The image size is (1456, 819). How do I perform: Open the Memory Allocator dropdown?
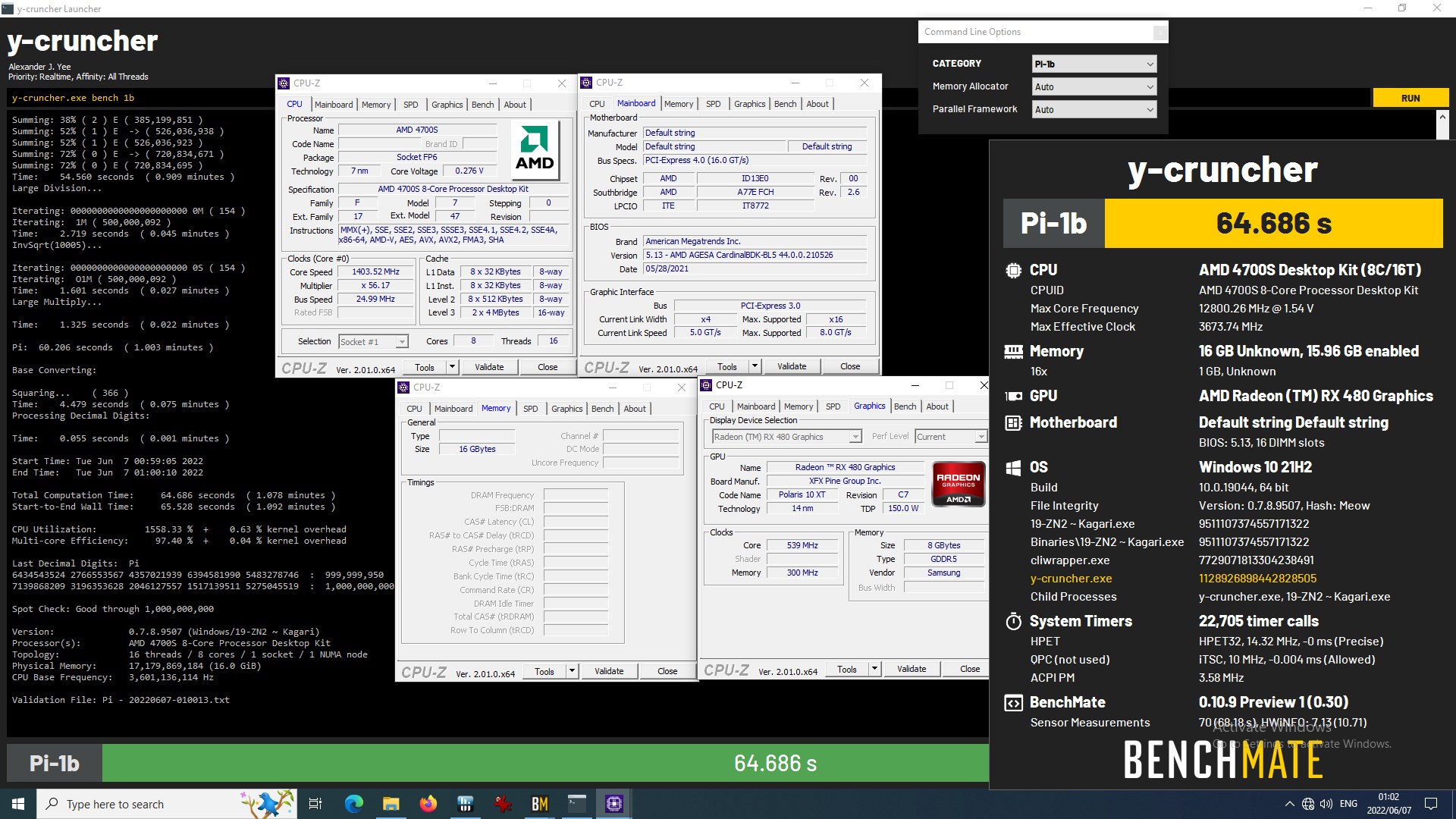point(1094,86)
